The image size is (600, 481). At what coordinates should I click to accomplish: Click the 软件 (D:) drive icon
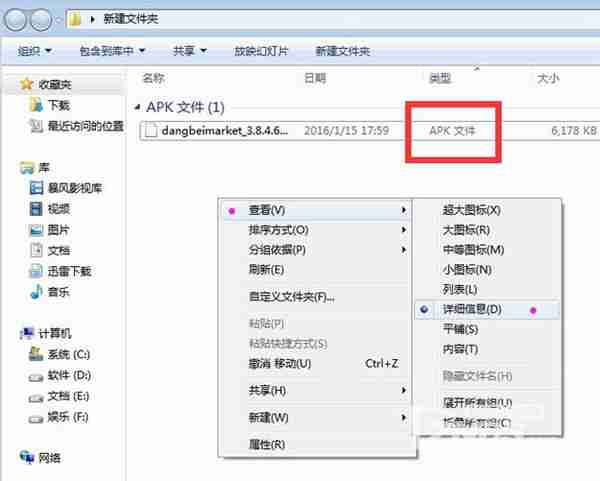[36, 377]
